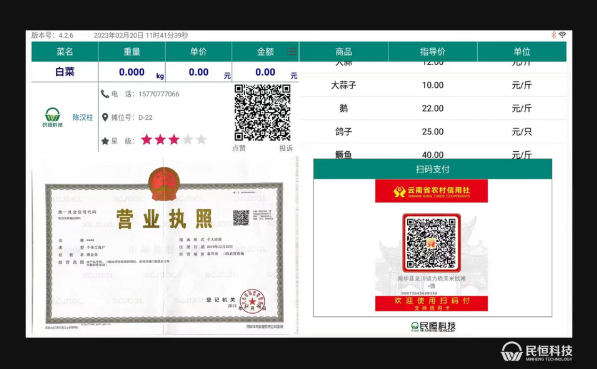Click the green 民恒科技 vendor logo
597x369 pixels.
click(x=52, y=117)
